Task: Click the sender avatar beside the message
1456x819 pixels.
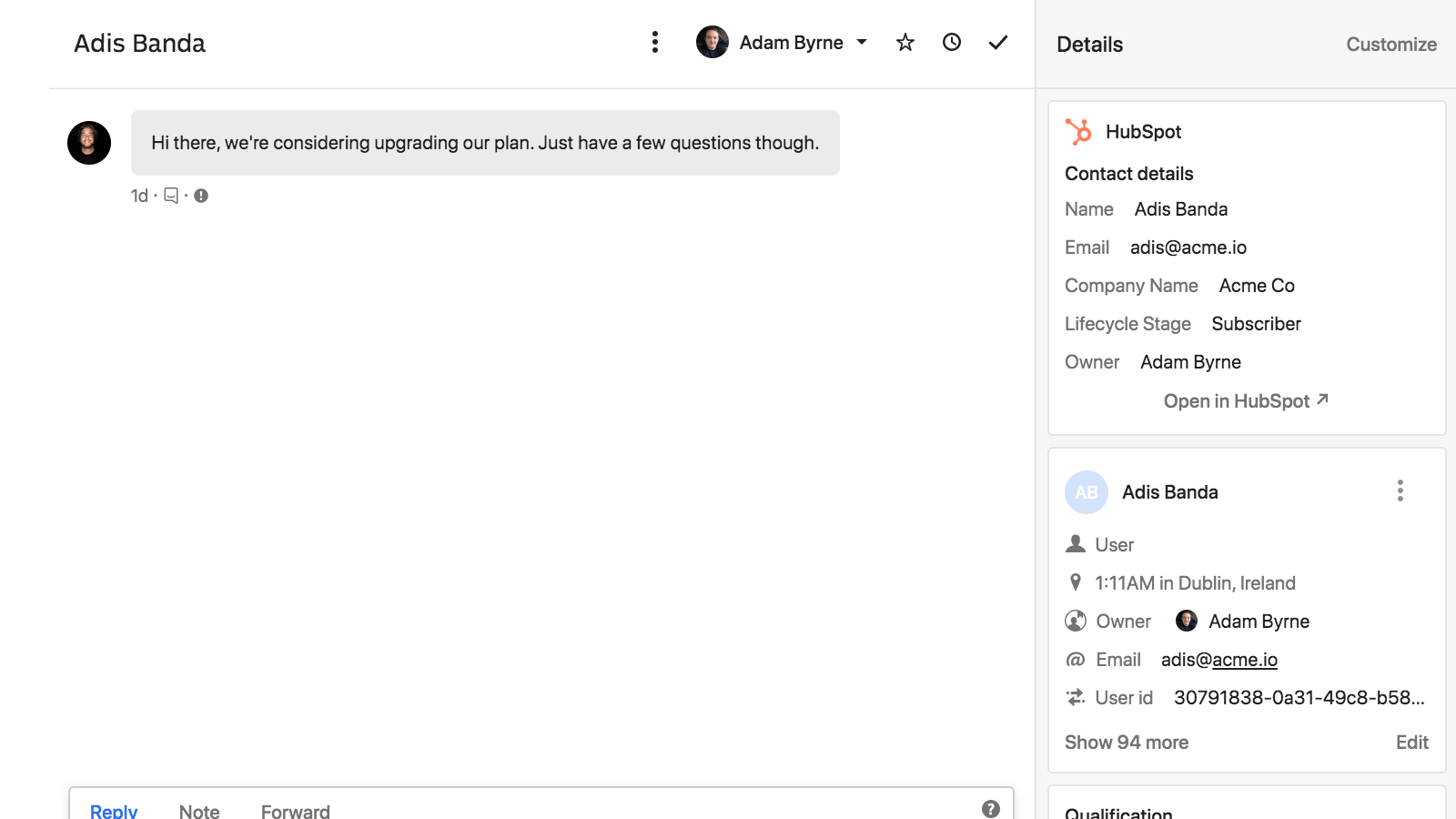Action: 89,143
